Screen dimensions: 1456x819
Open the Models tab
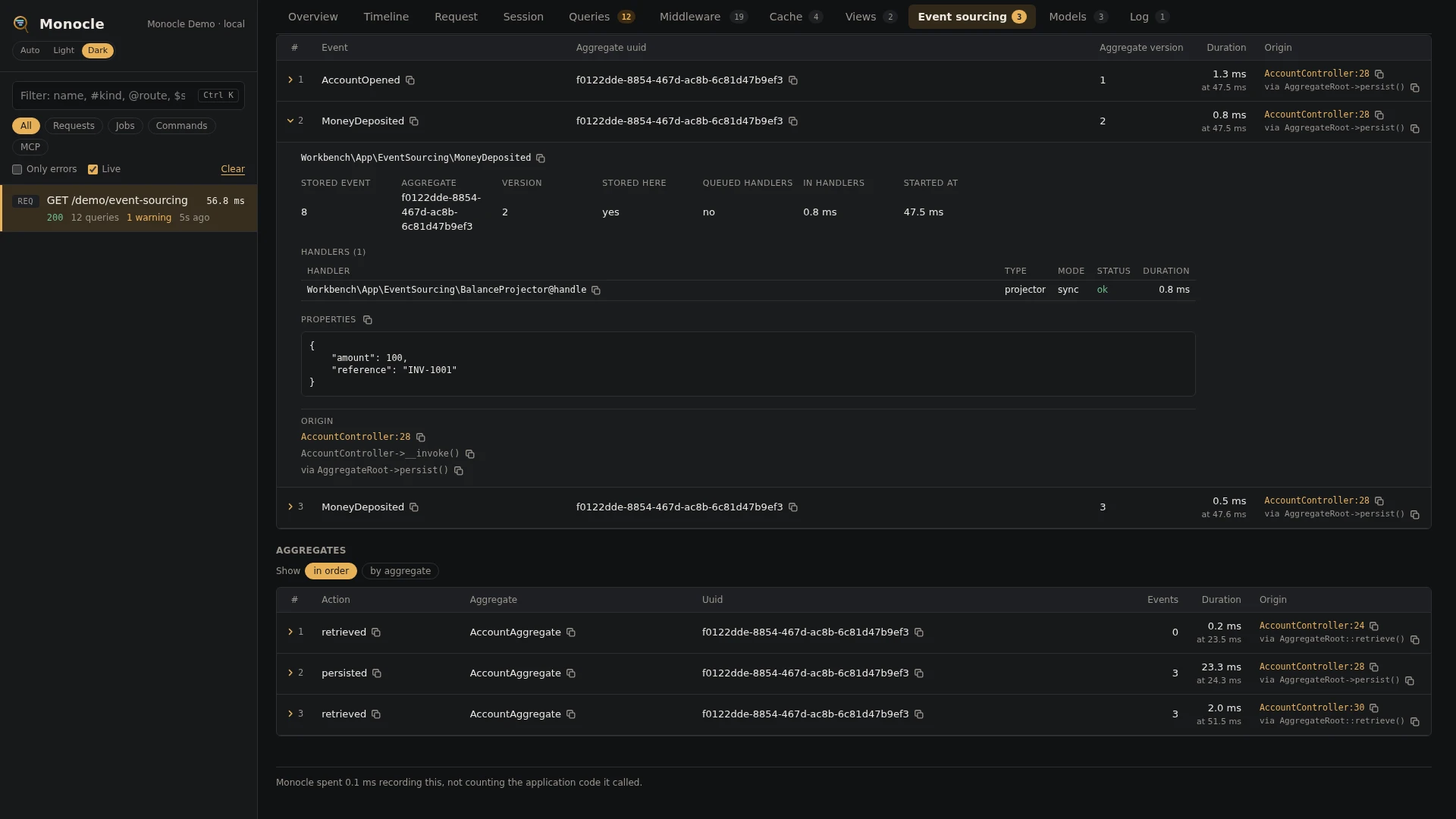pos(1078,17)
